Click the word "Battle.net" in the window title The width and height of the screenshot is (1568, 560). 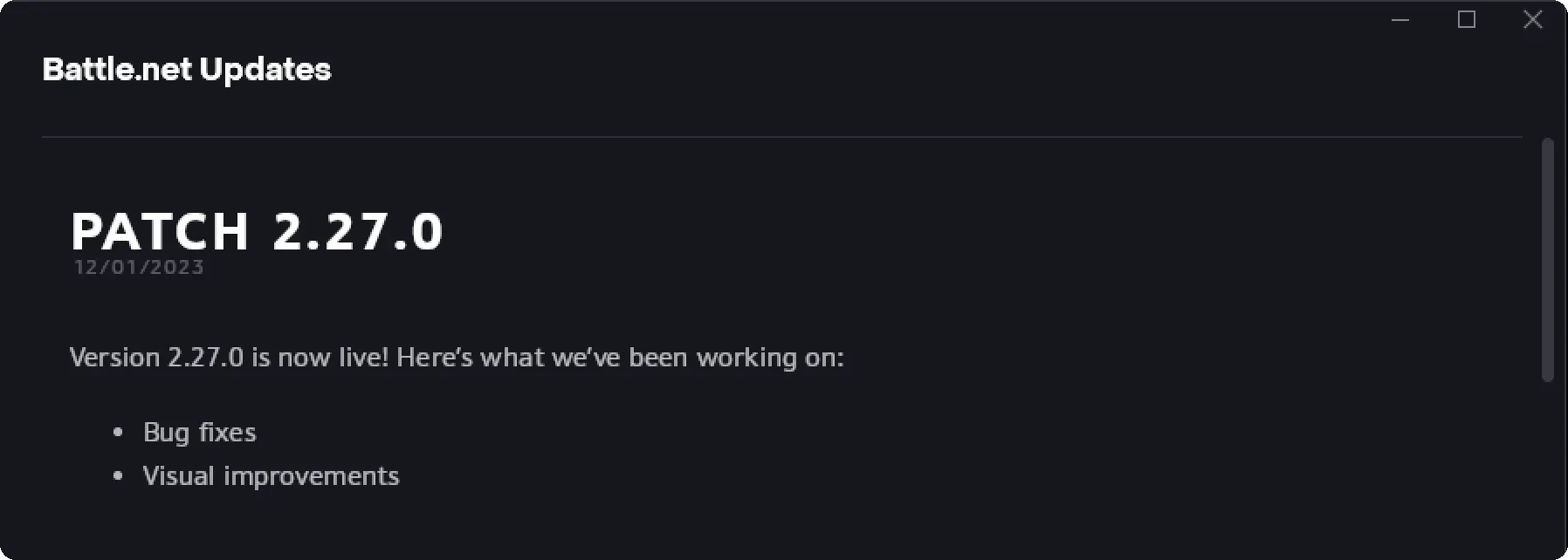pos(117,70)
